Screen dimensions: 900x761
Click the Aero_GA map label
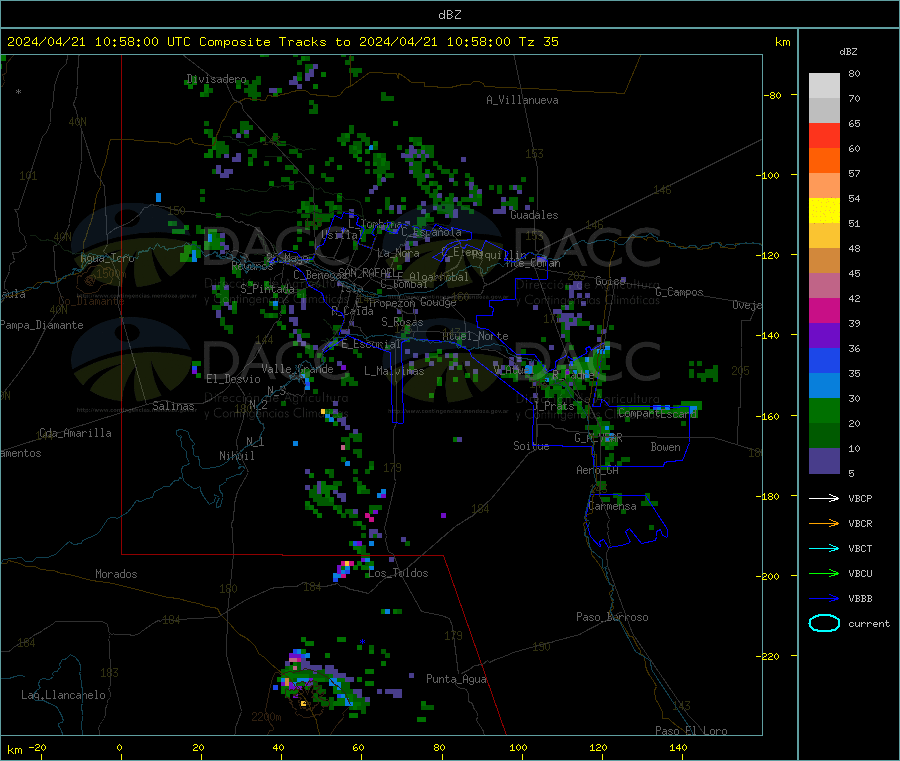tap(597, 470)
